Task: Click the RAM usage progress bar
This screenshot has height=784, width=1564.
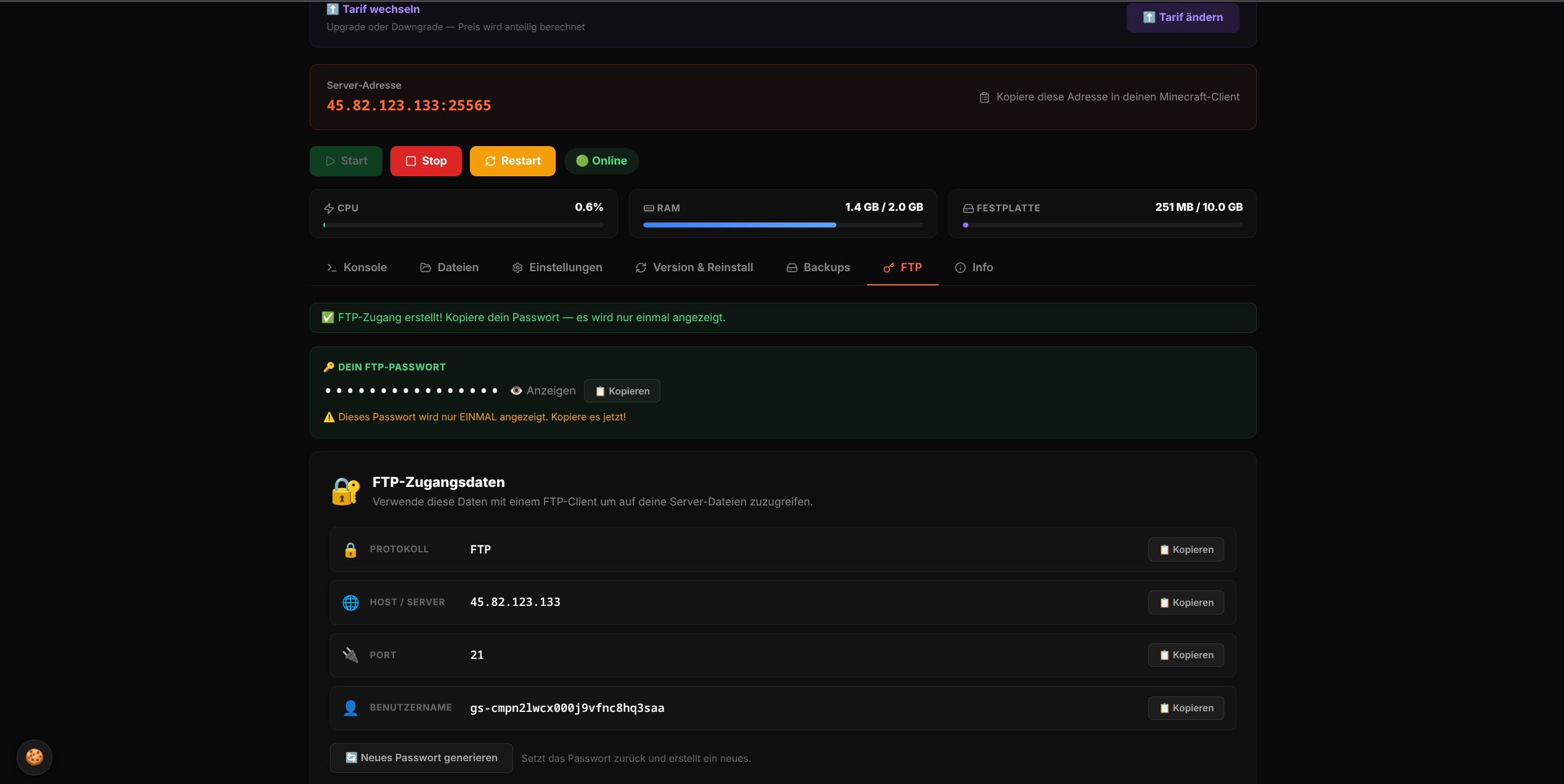Action: click(783, 225)
